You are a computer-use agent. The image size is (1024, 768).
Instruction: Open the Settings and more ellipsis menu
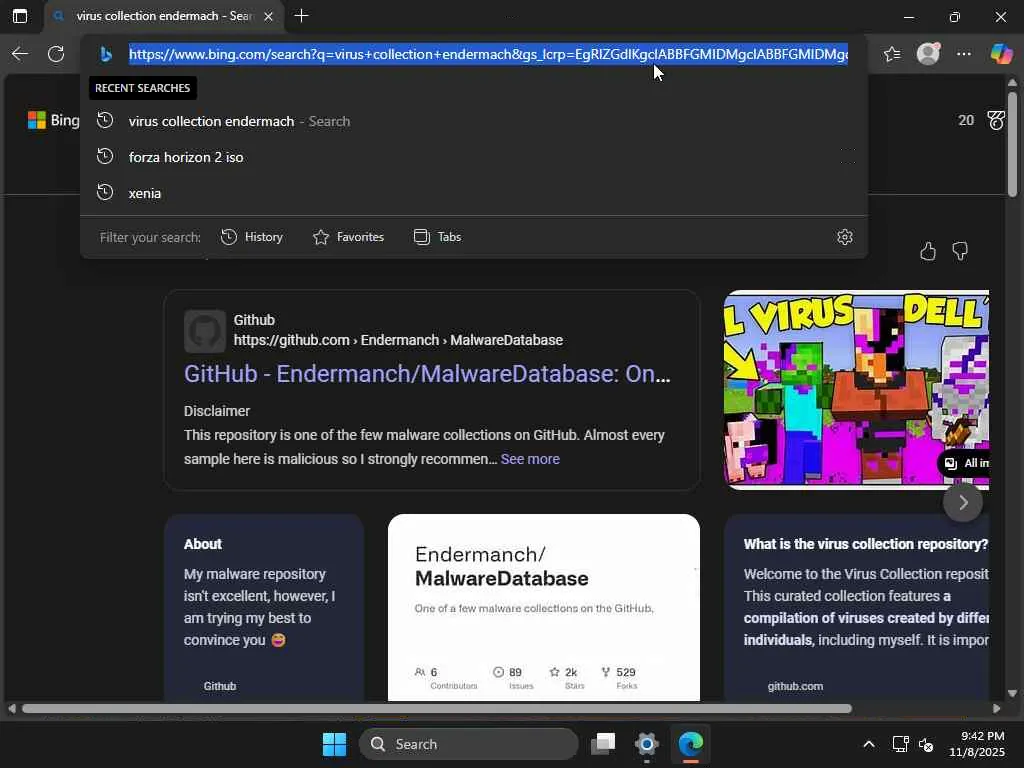tap(964, 54)
